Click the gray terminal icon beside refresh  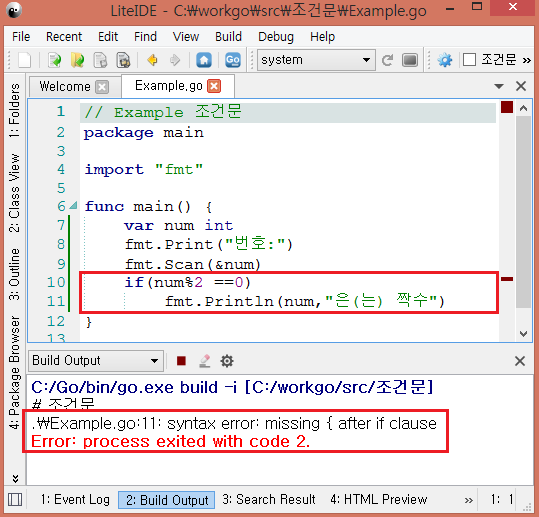coord(410,60)
